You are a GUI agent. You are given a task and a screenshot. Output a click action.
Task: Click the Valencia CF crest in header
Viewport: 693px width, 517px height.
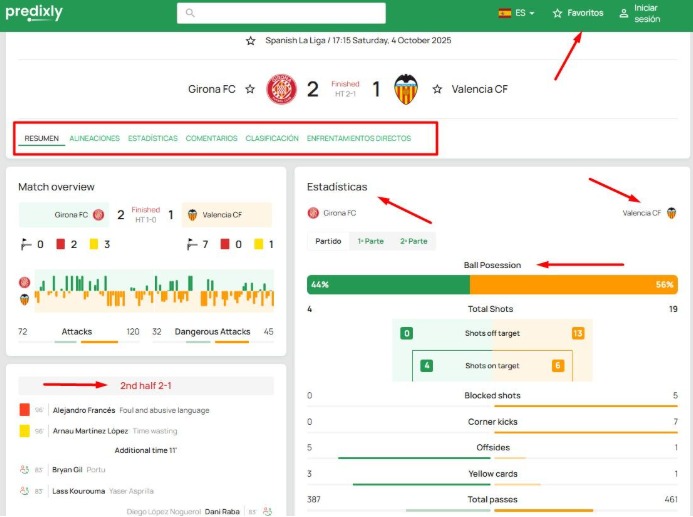tap(405, 89)
